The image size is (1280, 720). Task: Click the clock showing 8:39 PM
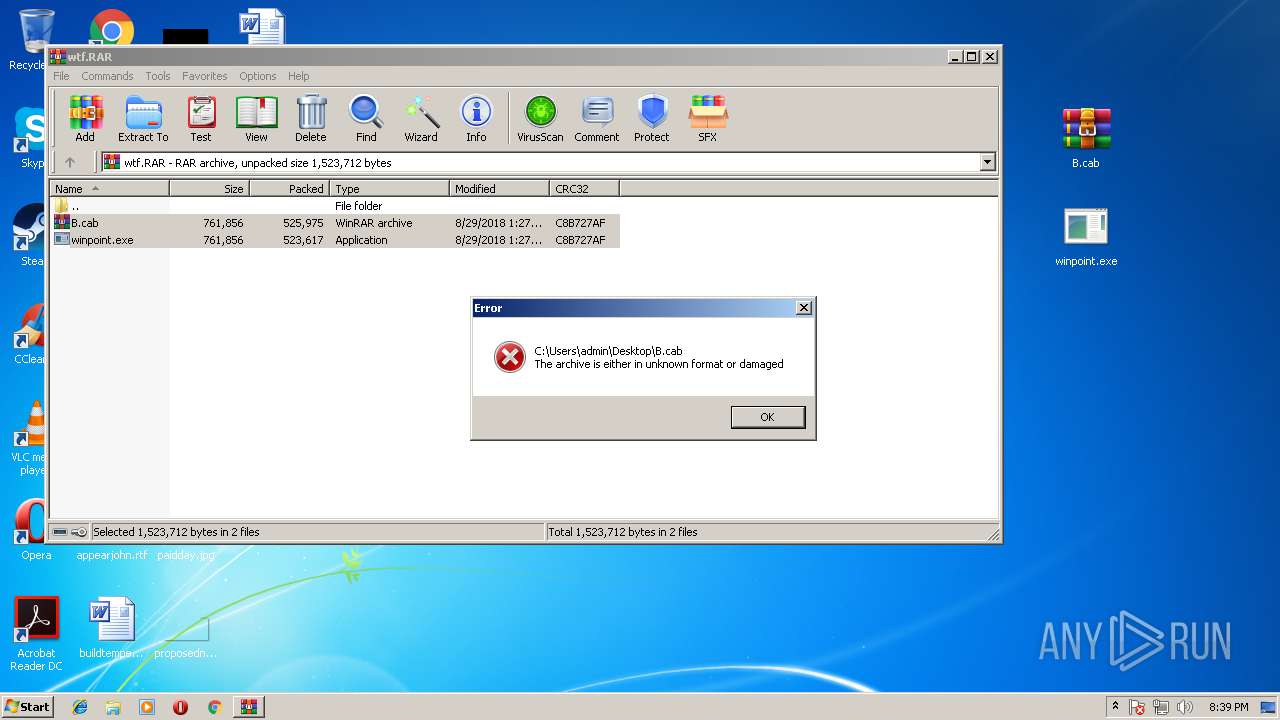(1228, 707)
